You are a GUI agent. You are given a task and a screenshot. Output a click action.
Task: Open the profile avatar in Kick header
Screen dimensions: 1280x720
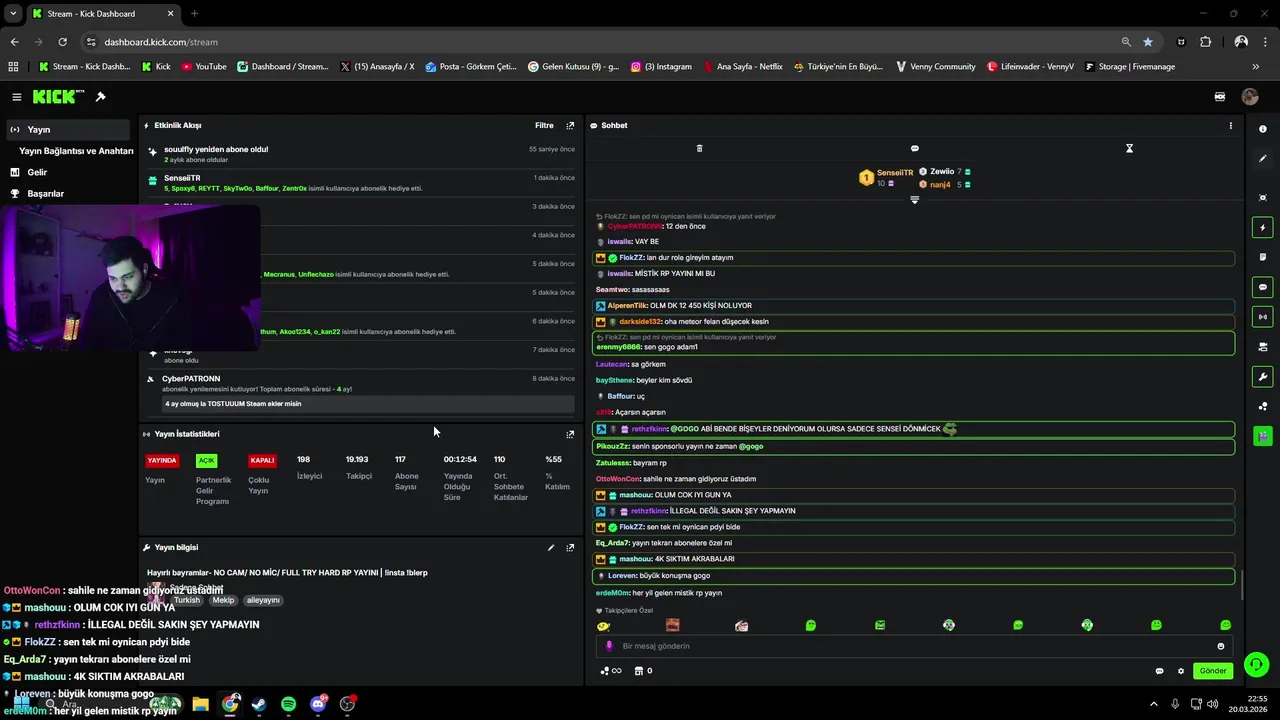(x=1250, y=97)
